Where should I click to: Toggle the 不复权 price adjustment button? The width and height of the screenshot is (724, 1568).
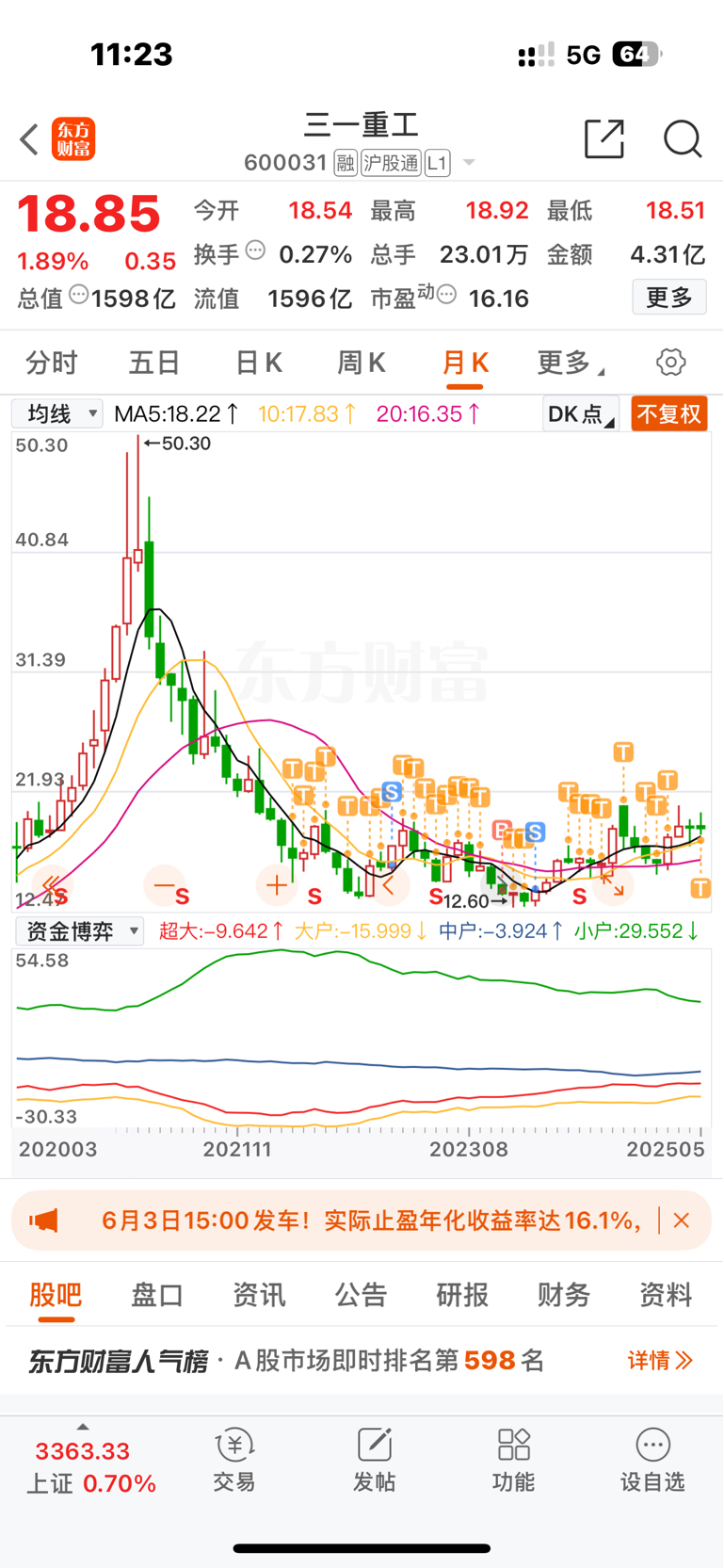(x=669, y=414)
